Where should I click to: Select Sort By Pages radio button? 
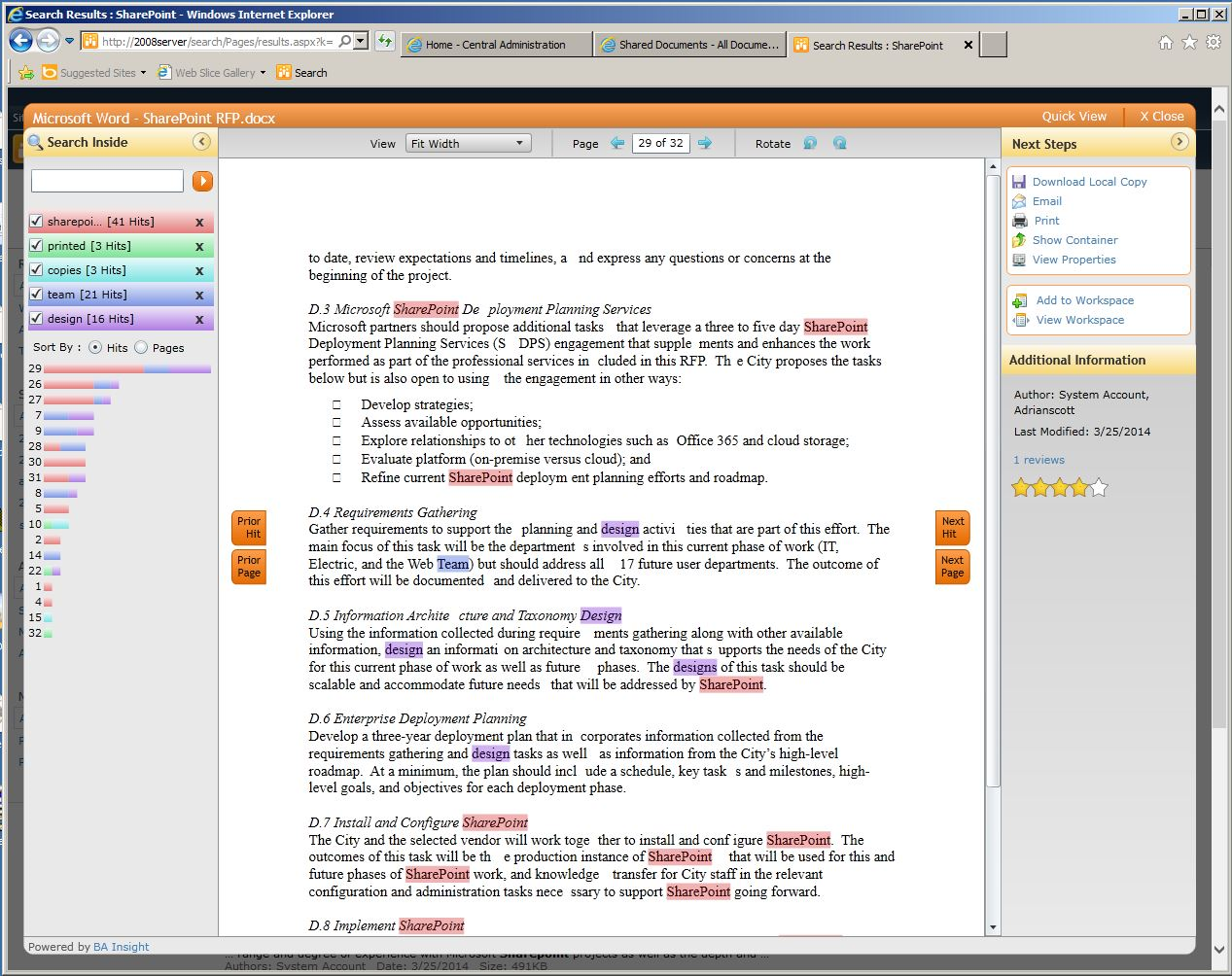point(141,347)
